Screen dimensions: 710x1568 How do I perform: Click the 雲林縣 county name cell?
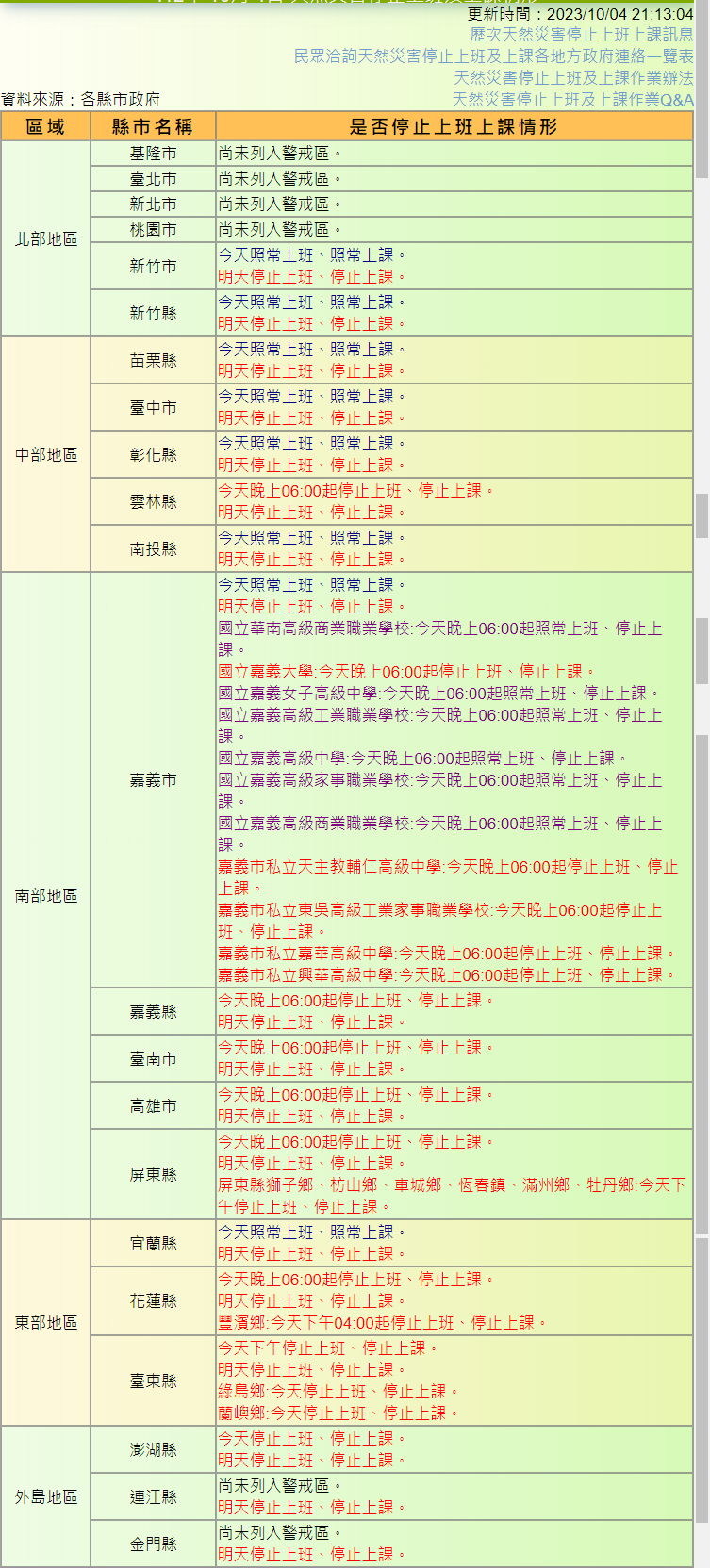(153, 501)
